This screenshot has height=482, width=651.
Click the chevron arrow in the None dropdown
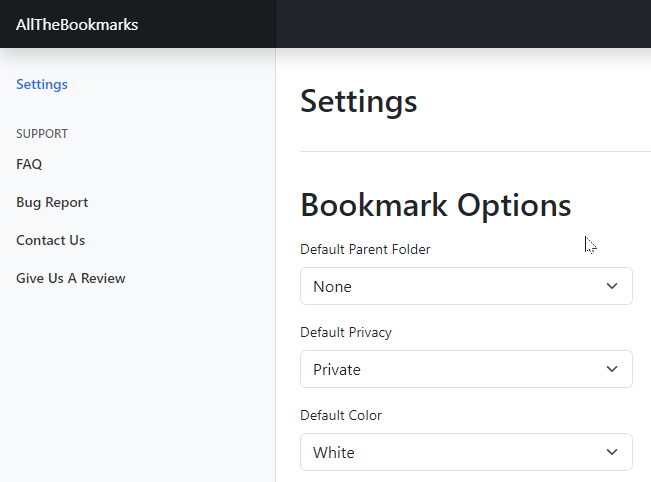612,286
